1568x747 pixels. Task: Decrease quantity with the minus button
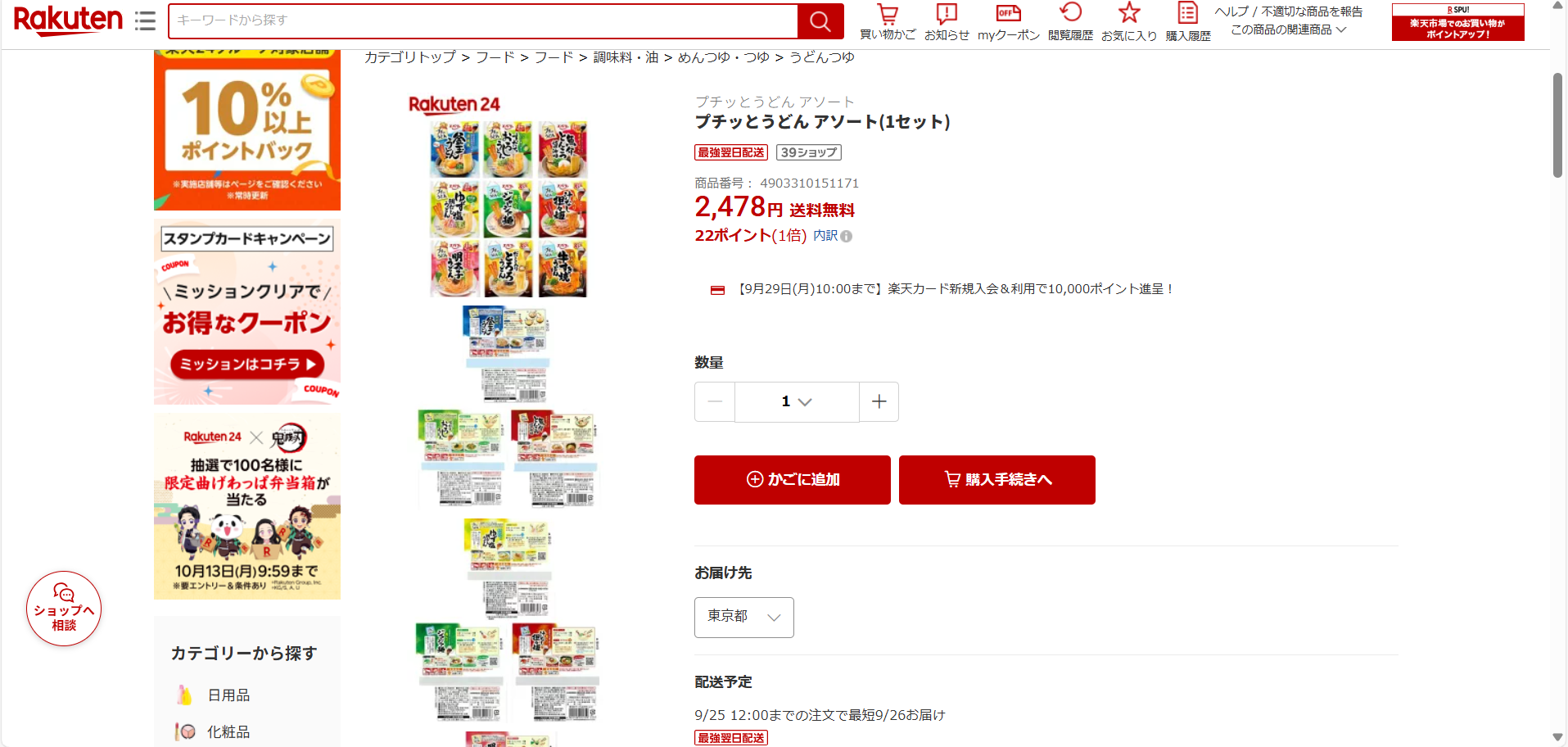715,401
